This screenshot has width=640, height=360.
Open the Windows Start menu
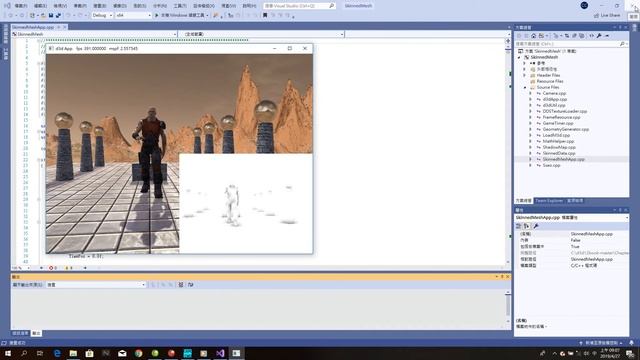pos(8,353)
